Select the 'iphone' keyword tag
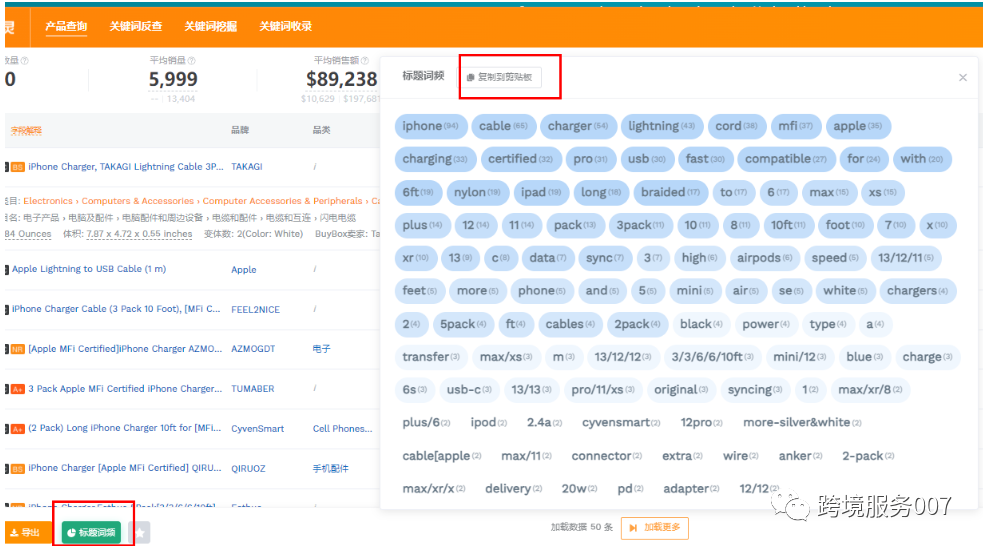Screen dimensions: 983x549 point(431,126)
